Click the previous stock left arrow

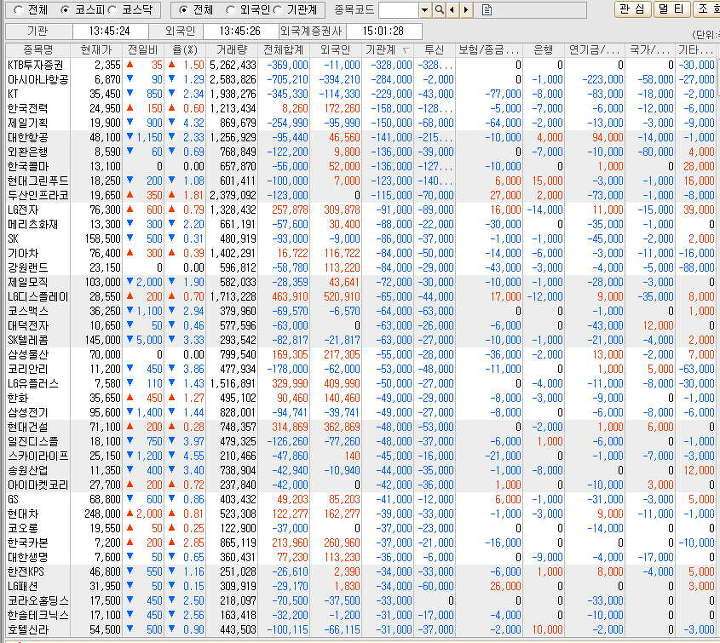pos(452,10)
